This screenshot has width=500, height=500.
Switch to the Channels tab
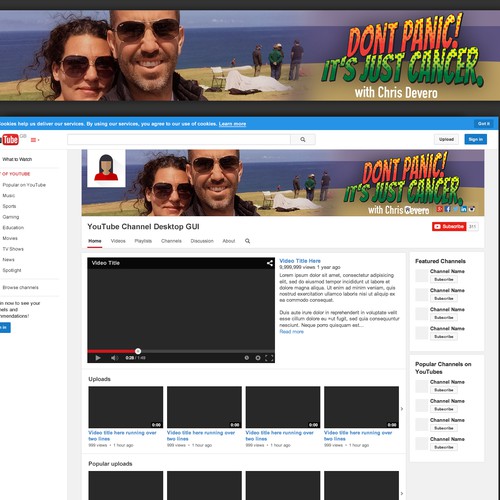(x=171, y=241)
